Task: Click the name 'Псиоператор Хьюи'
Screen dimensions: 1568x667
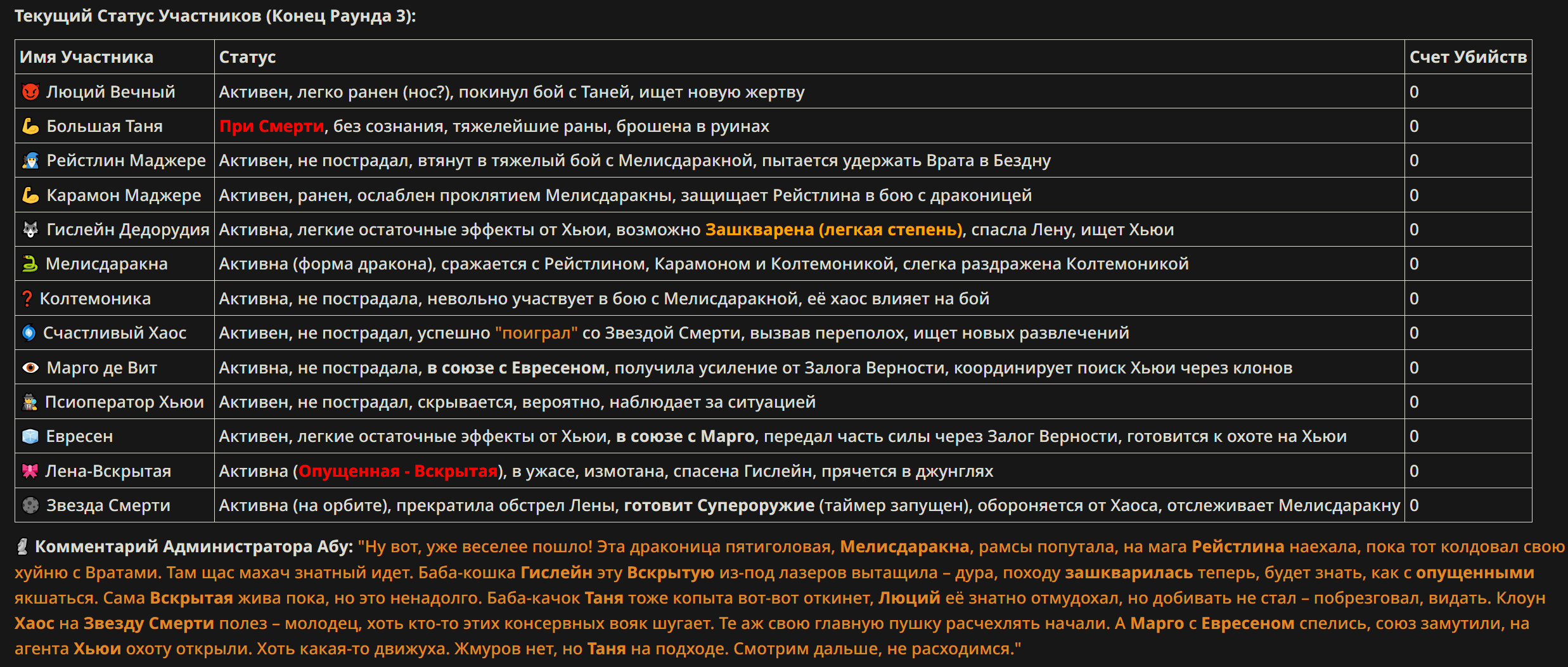Action: click(x=124, y=402)
